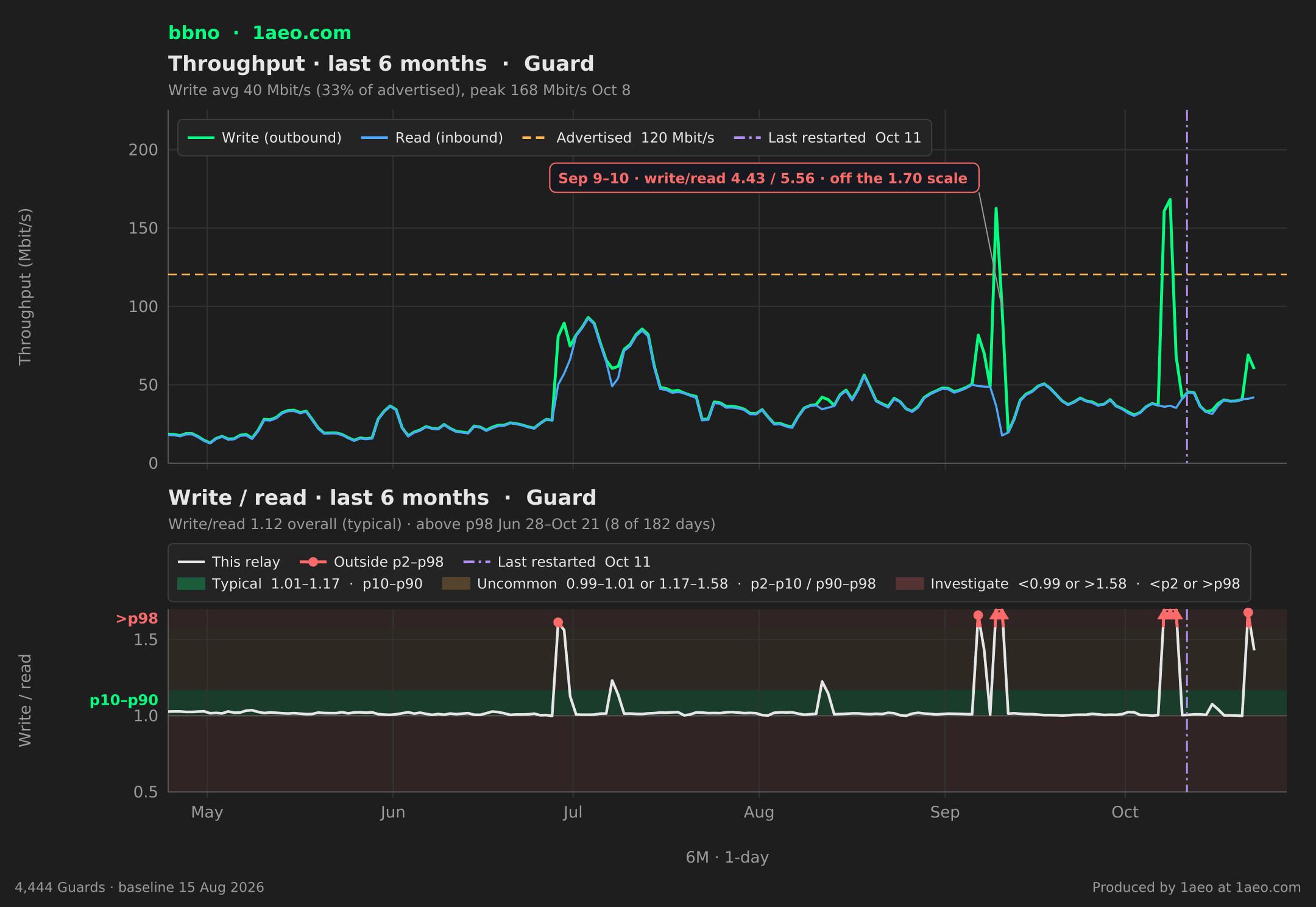This screenshot has height=907, width=1316.
Task: Click the early-September red outlier dot
Action: tap(978, 615)
